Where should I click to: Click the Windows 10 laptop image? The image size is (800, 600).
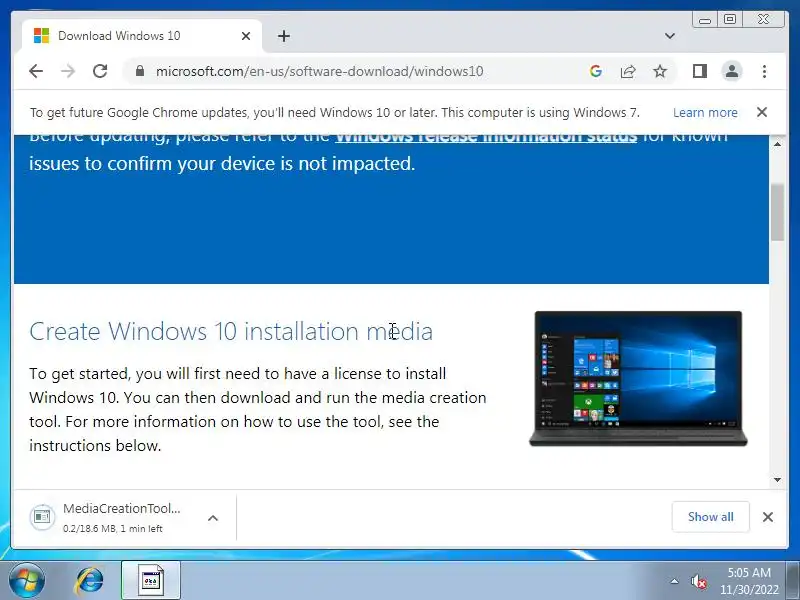638,379
